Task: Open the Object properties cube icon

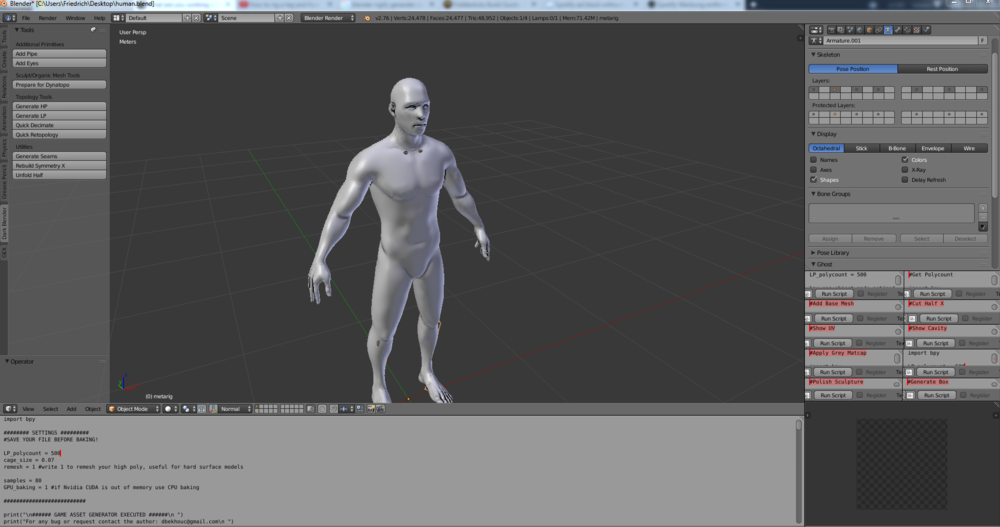Action: pos(869,30)
